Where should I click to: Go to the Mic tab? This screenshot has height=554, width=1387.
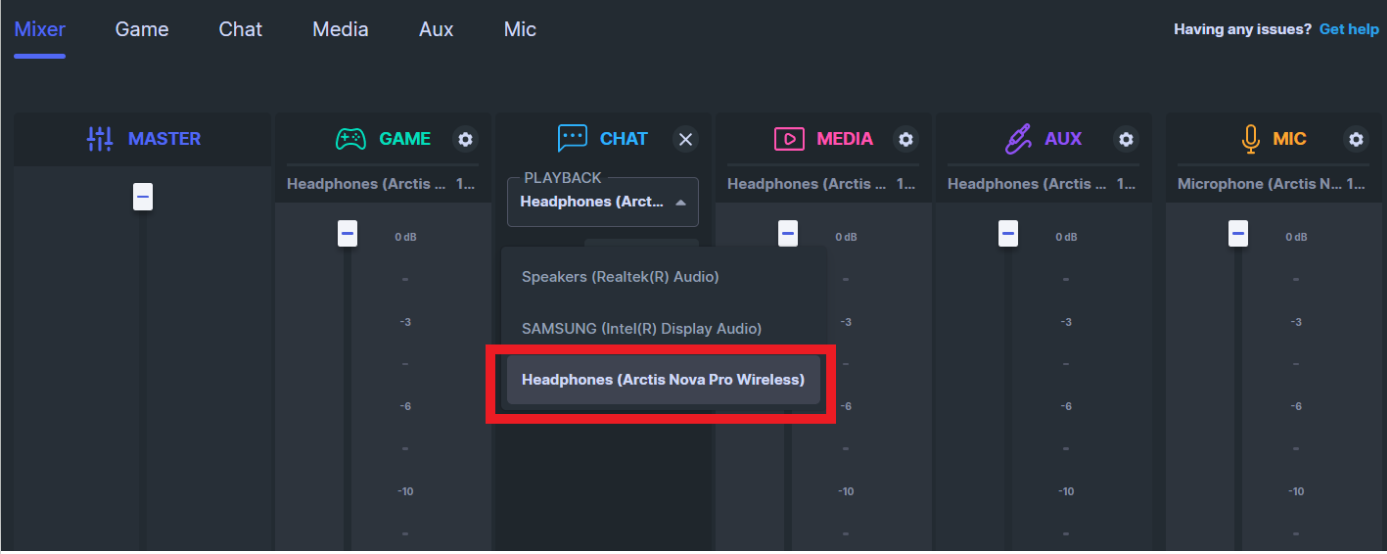click(520, 29)
